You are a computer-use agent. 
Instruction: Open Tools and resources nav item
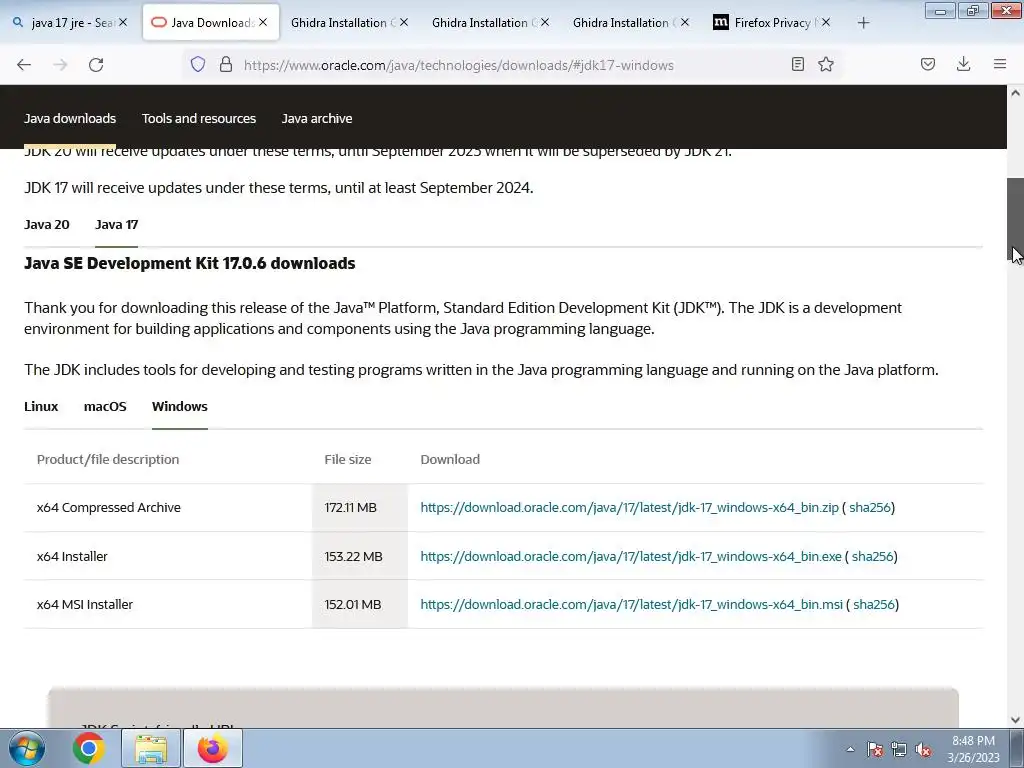click(x=199, y=118)
